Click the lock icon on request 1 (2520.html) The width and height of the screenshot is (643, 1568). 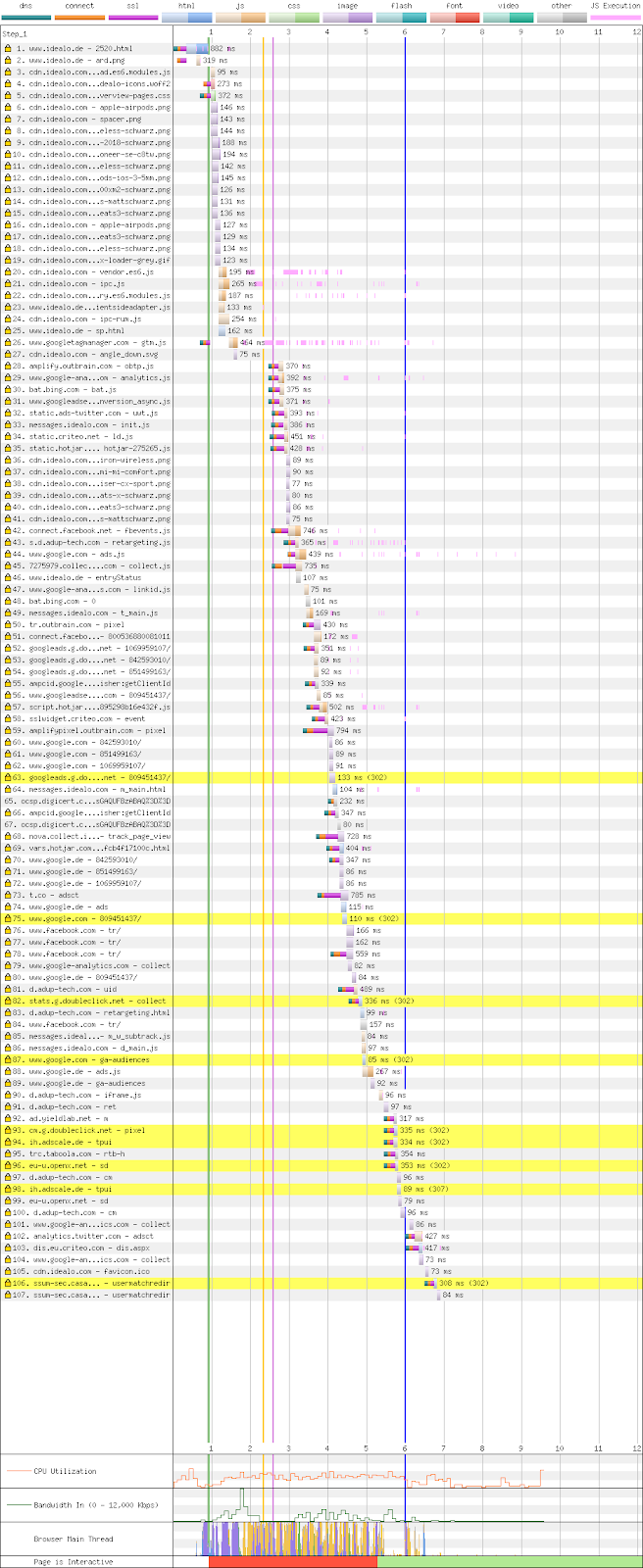8,48
